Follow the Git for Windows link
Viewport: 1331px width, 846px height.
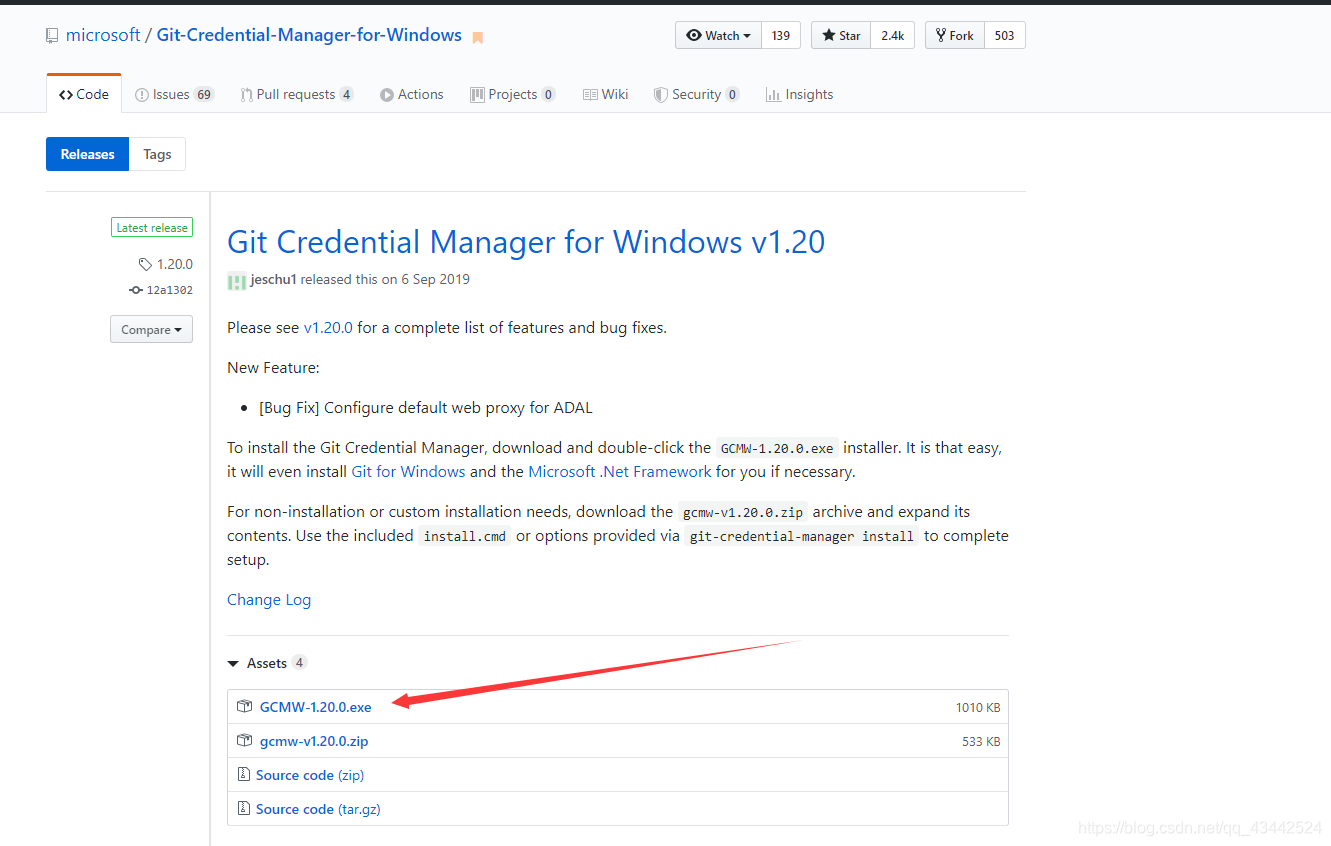pos(408,471)
